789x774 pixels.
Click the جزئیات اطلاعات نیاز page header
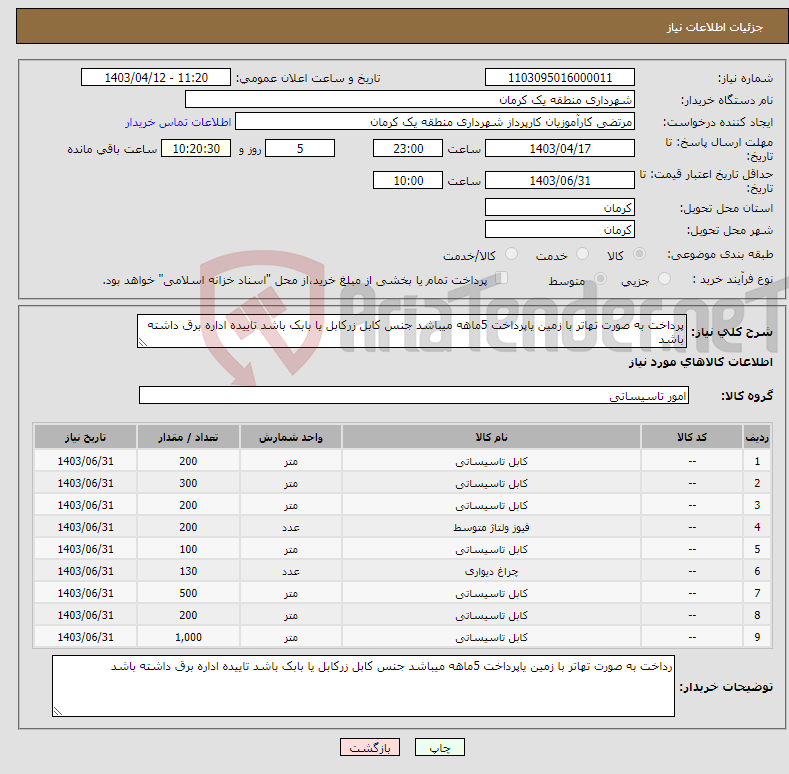[x=715, y=27]
